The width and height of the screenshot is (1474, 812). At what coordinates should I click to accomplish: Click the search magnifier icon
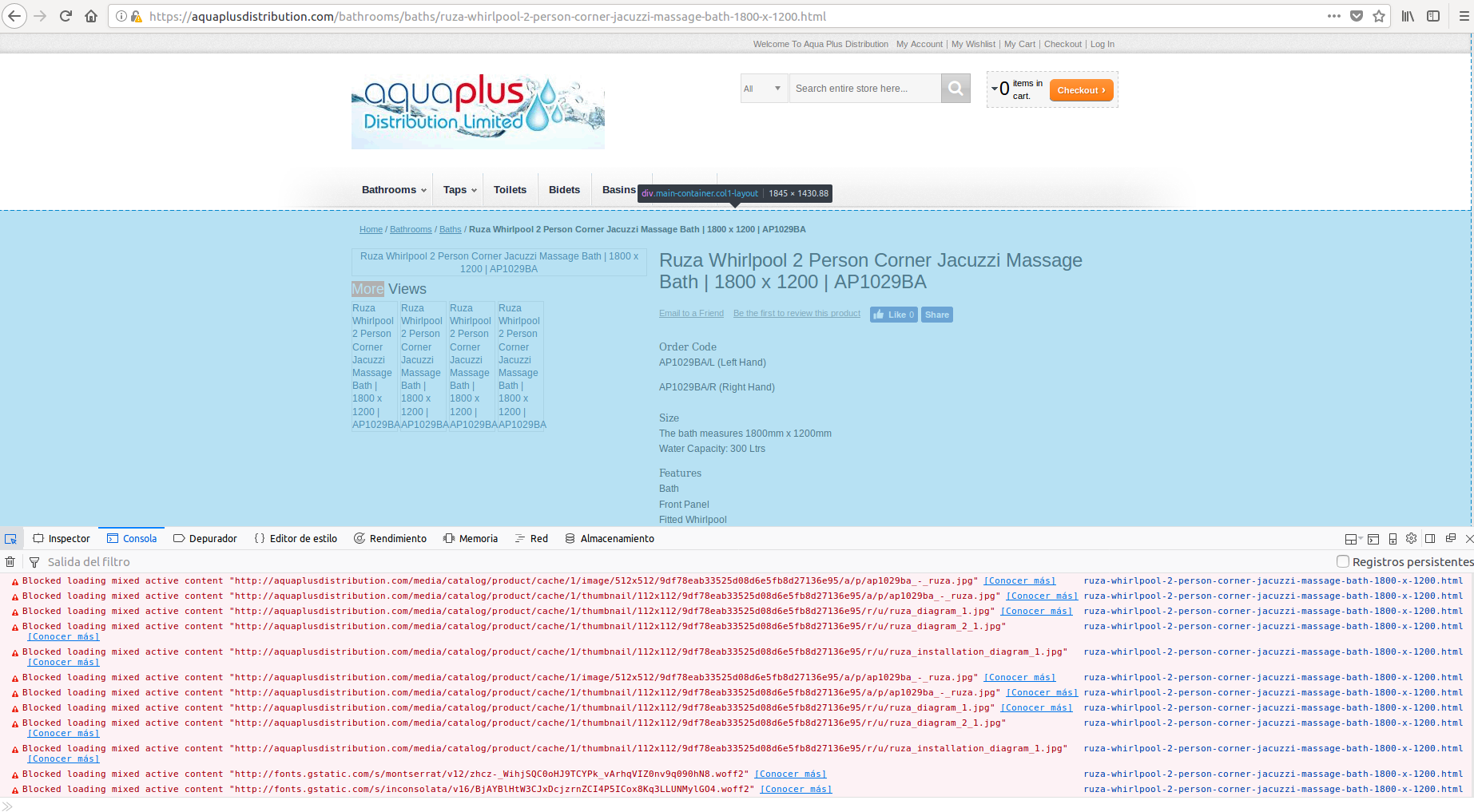[955, 88]
